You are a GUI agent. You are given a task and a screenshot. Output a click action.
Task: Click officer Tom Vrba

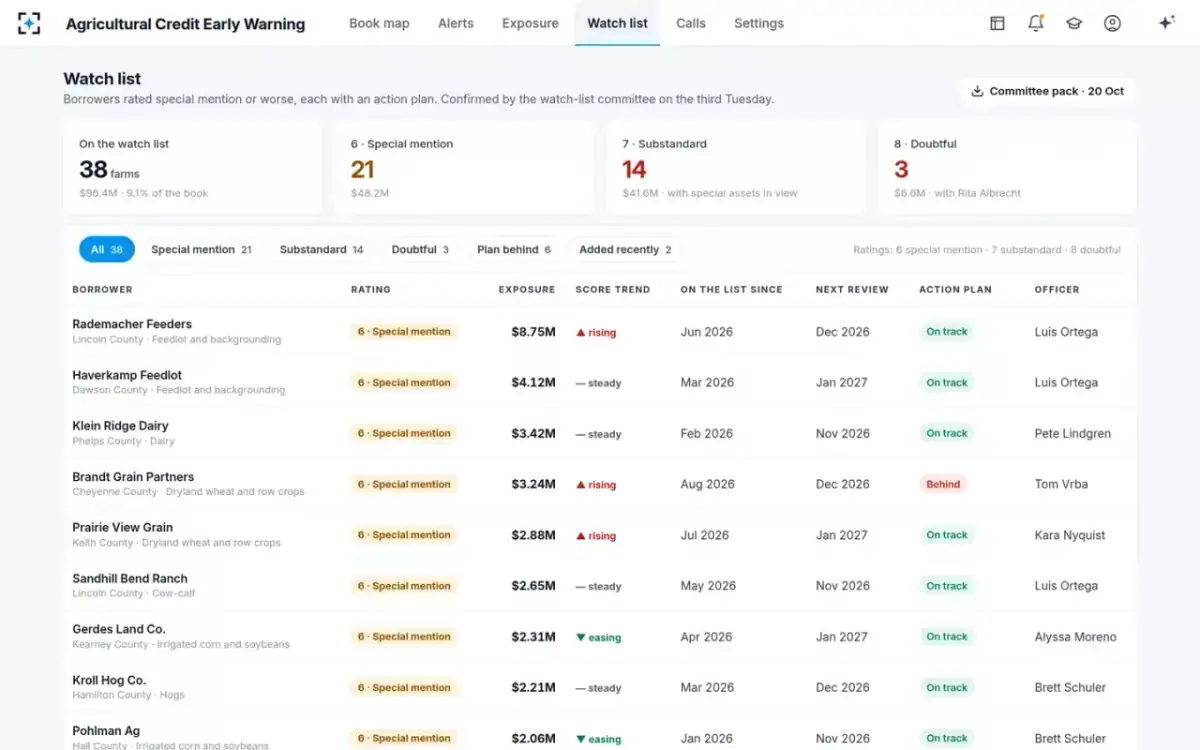[x=1061, y=484]
